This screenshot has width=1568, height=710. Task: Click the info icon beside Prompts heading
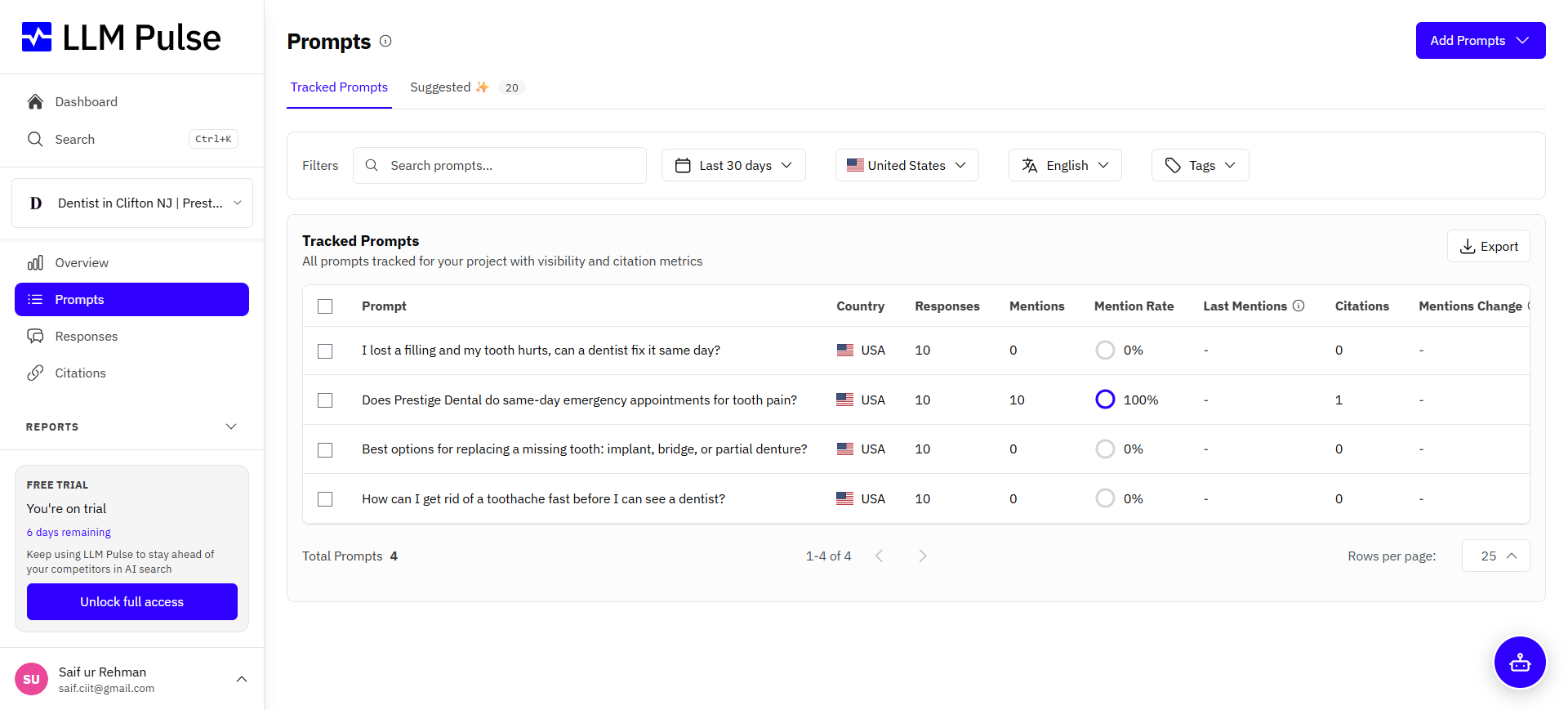click(x=385, y=41)
